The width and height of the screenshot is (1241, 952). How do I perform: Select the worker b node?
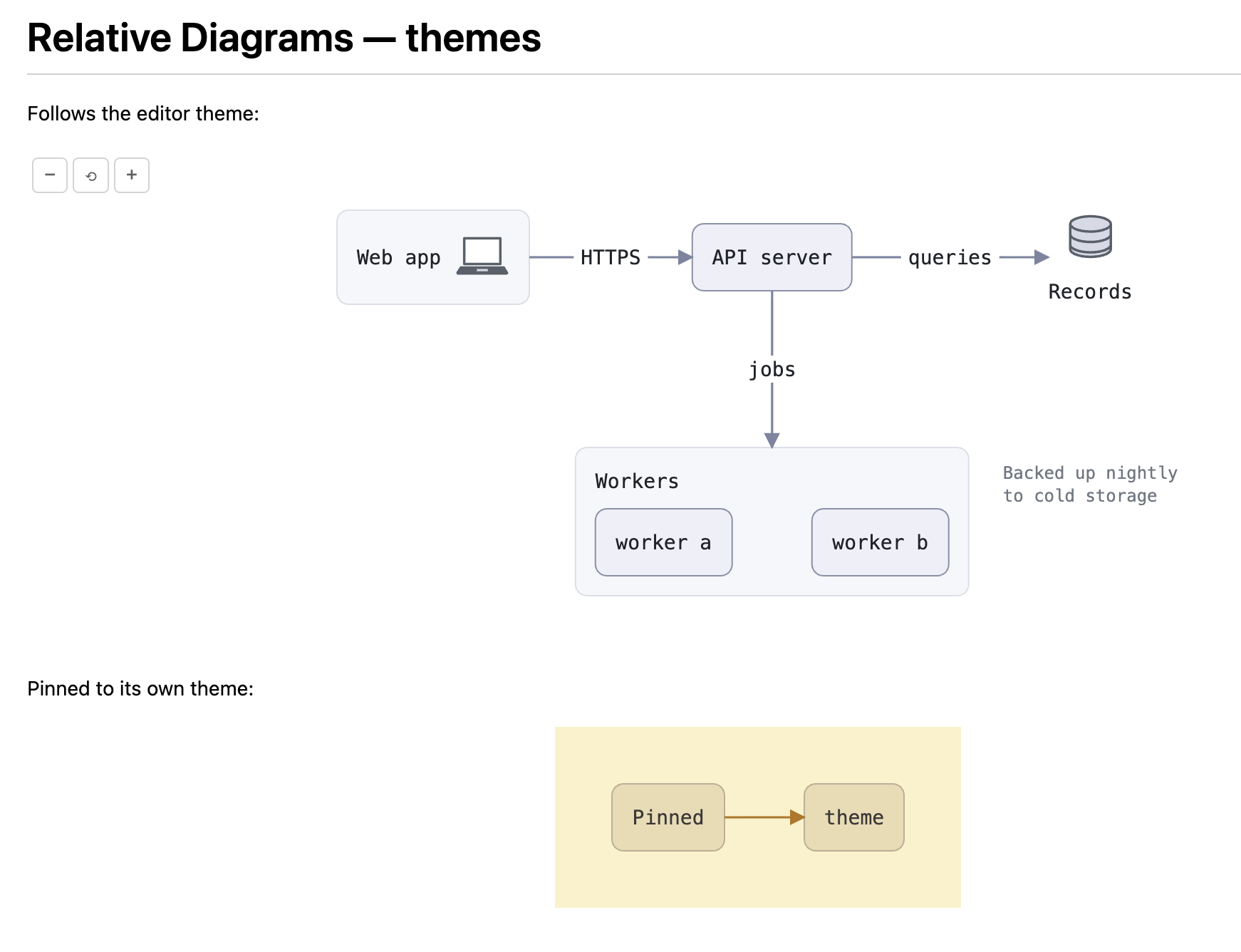point(880,542)
